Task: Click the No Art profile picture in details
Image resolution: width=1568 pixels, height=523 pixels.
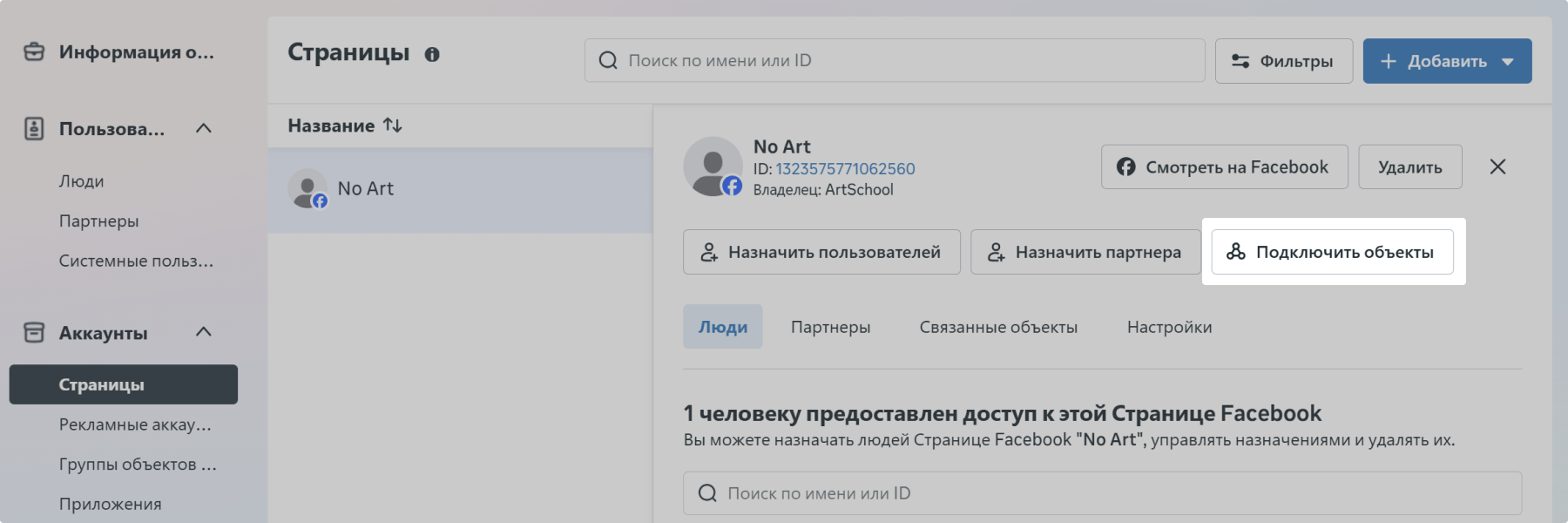Action: coord(713,166)
